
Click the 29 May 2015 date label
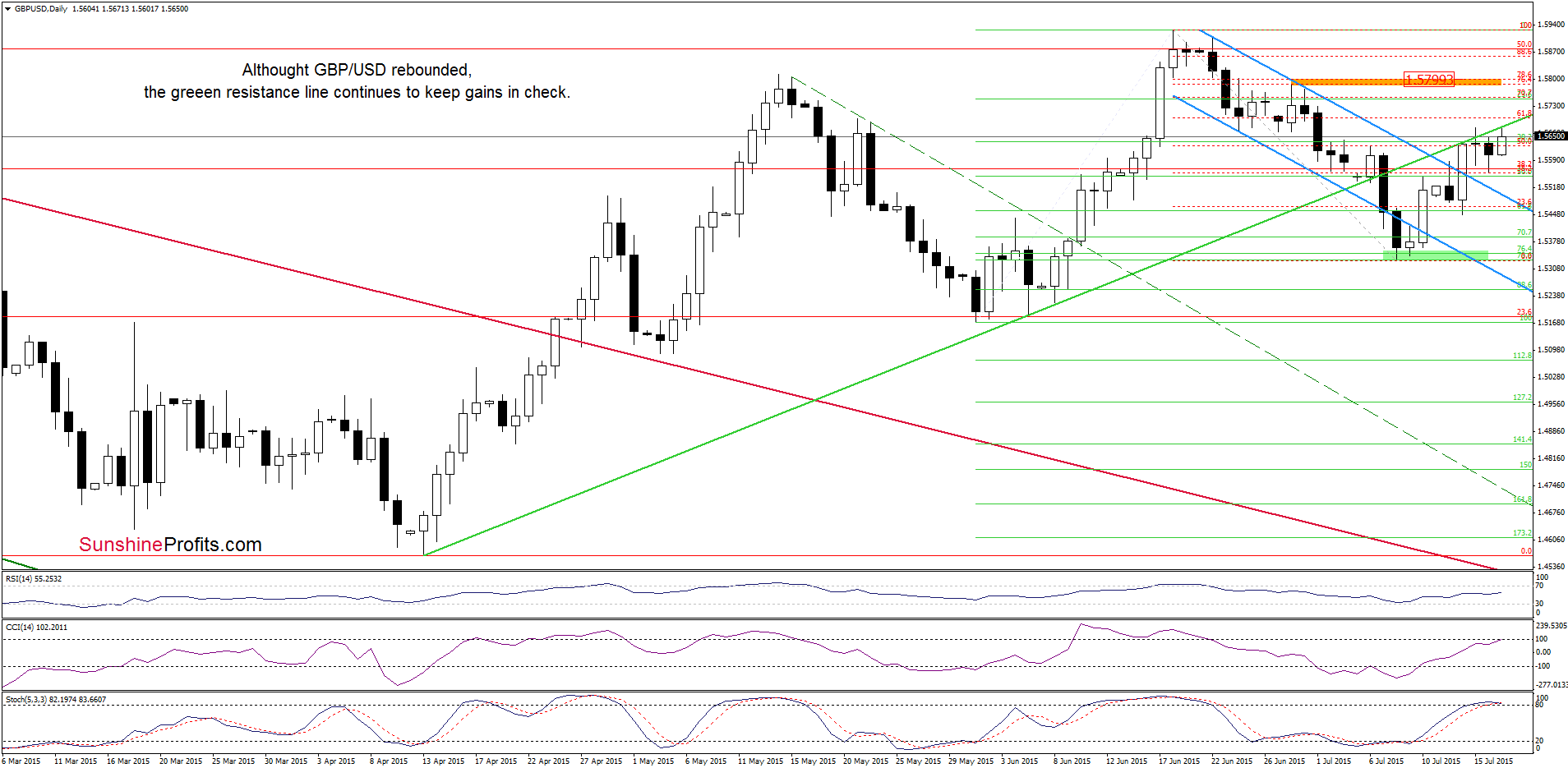(x=971, y=761)
